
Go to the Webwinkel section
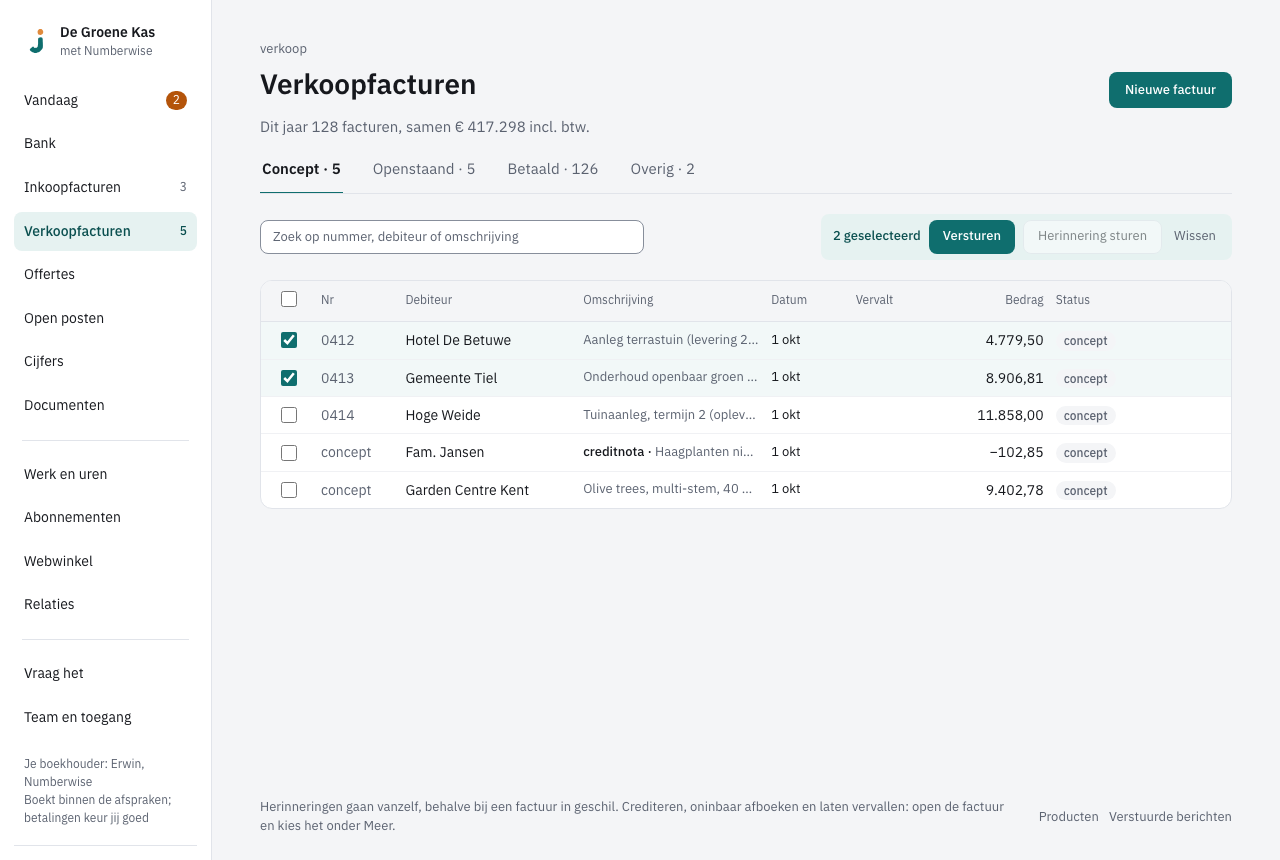(105, 561)
